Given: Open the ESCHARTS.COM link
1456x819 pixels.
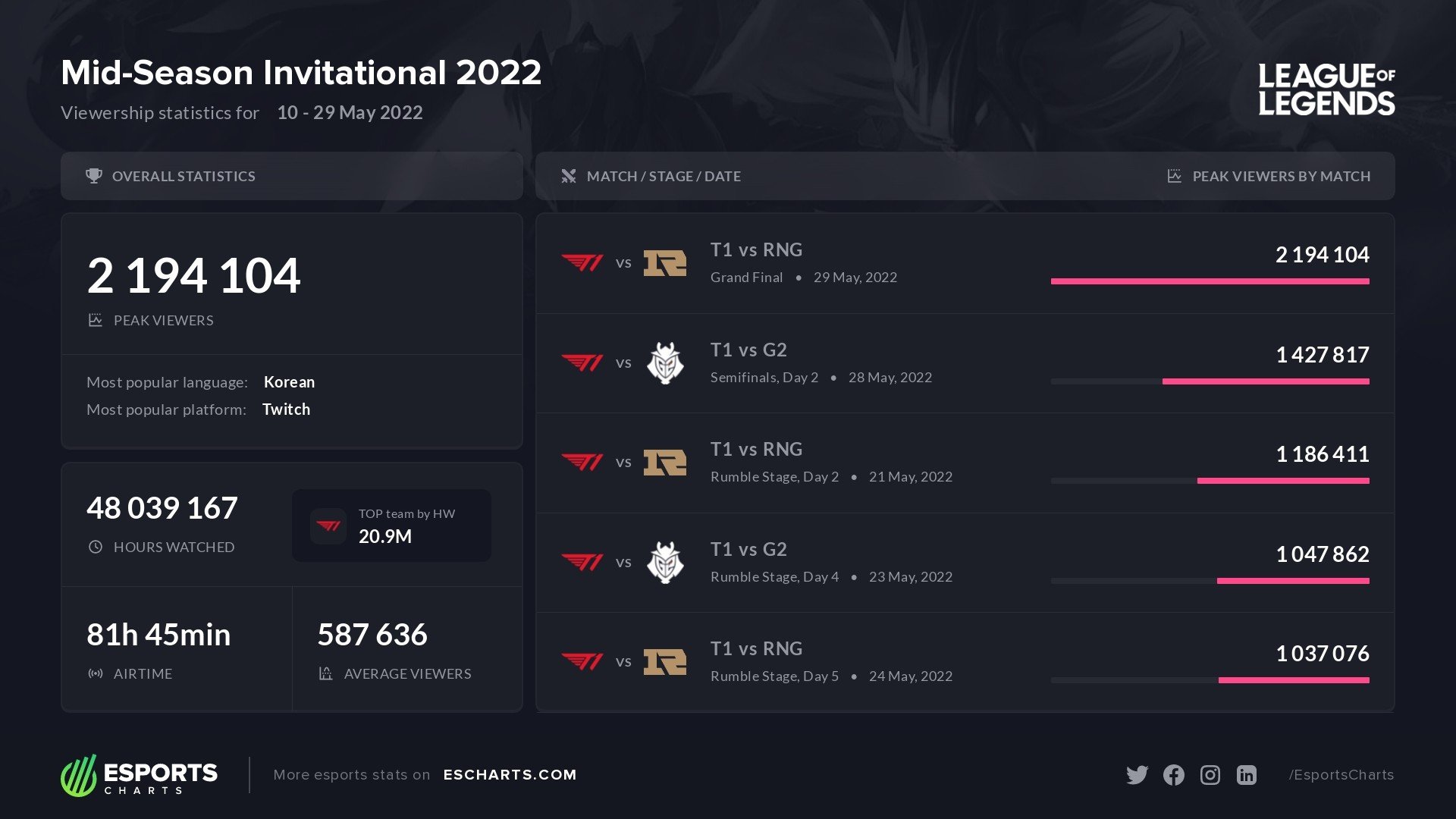Looking at the screenshot, I should pos(510,775).
